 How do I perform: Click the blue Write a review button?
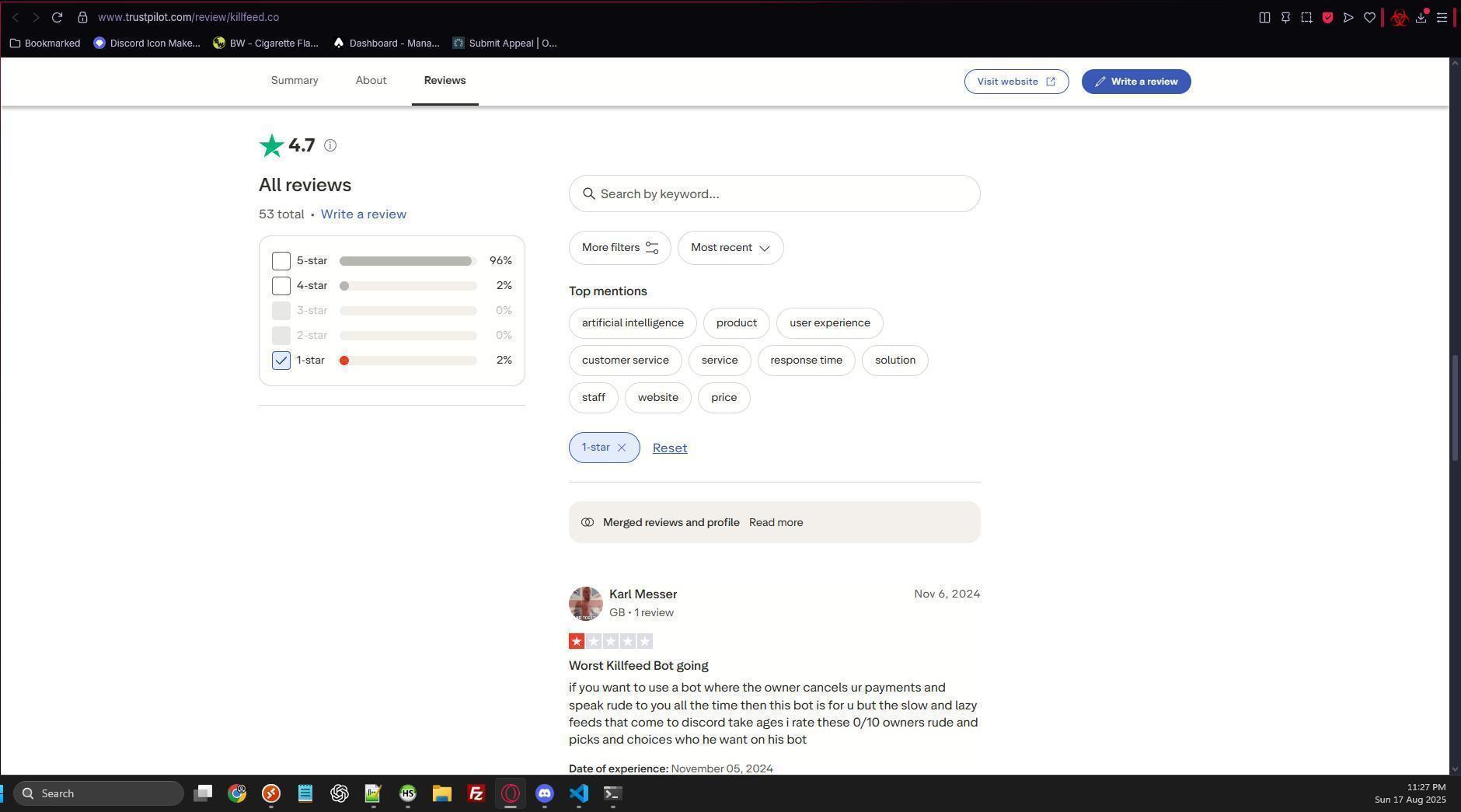pyautogui.click(x=1136, y=82)
